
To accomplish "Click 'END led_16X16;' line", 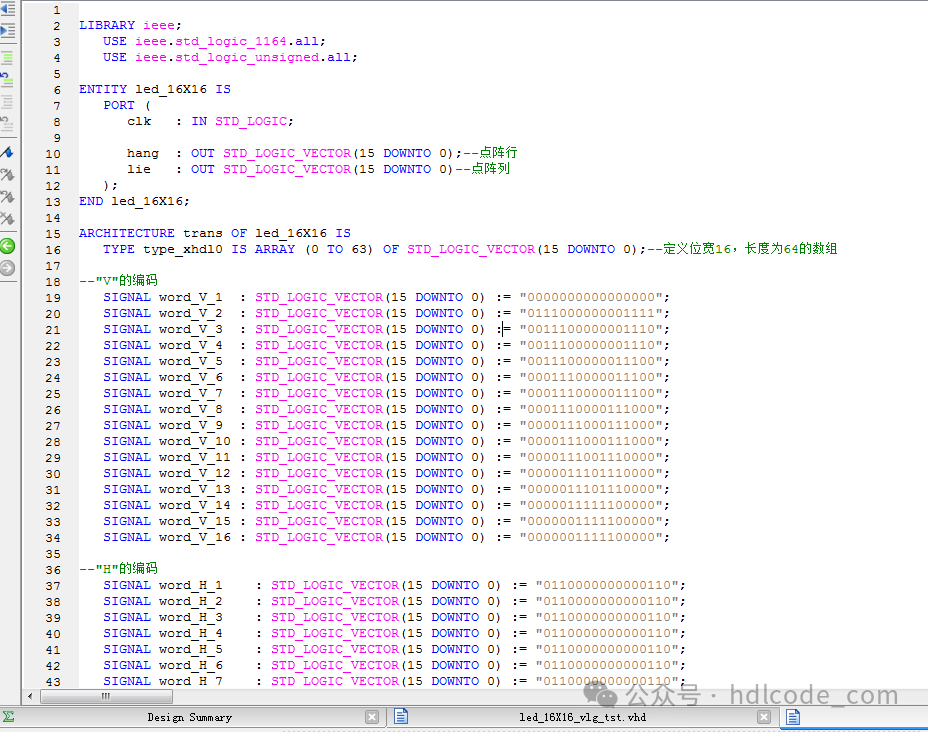I will [x=134, y=201].
